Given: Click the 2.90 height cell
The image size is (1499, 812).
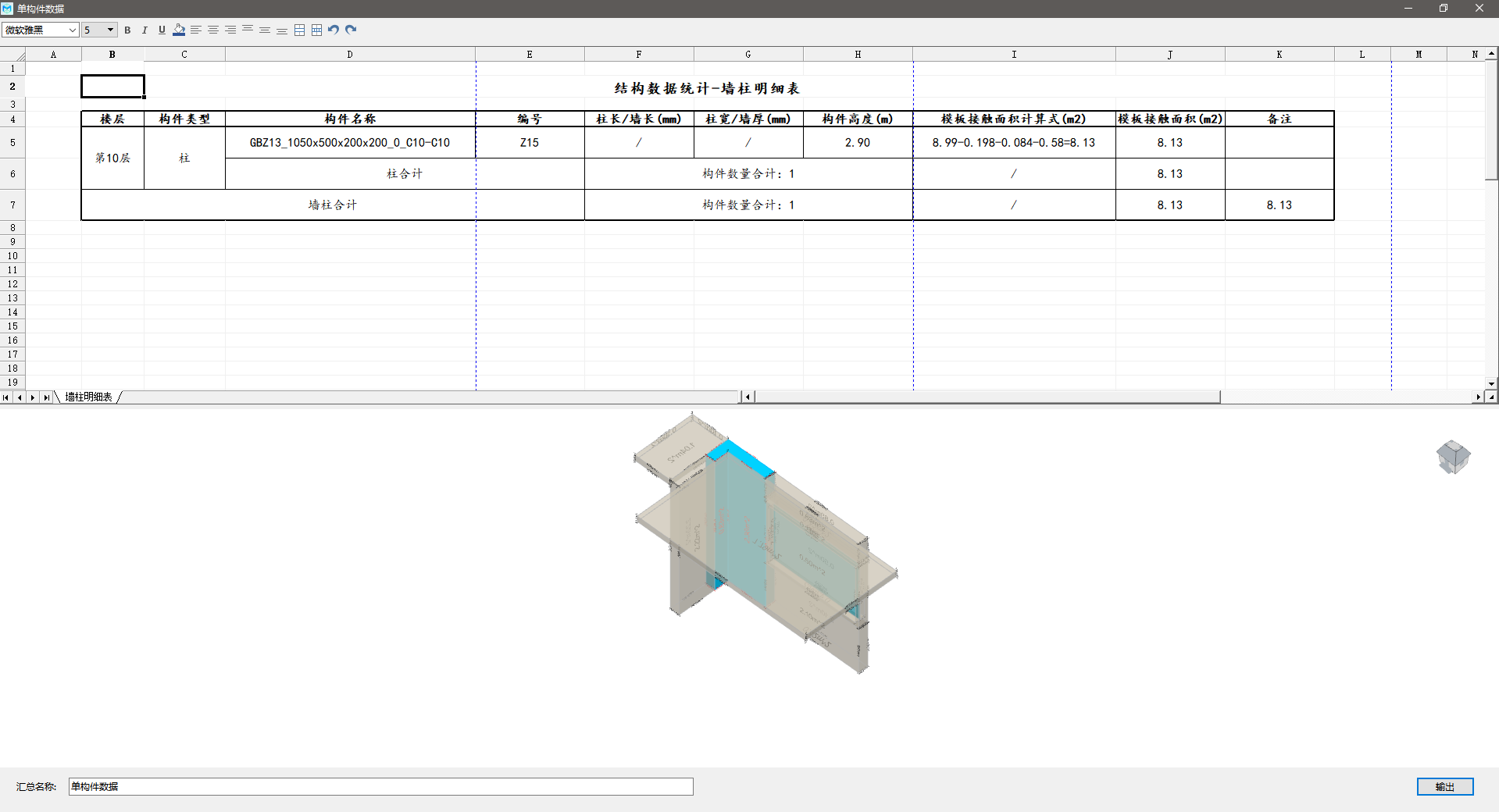Looking at the screenshot, I should pyautogui.click(x=858, y=143).
